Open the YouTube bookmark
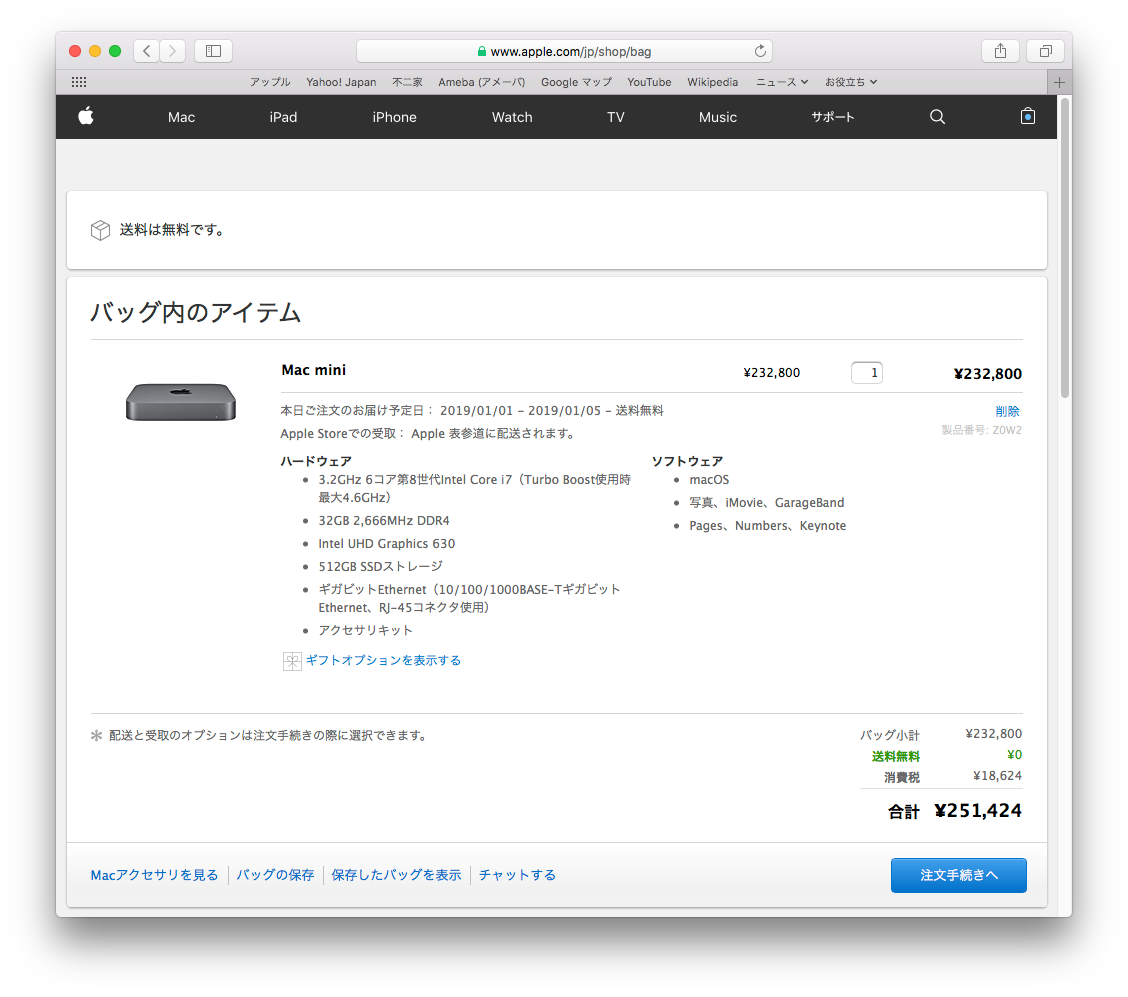 coord(649,82)
